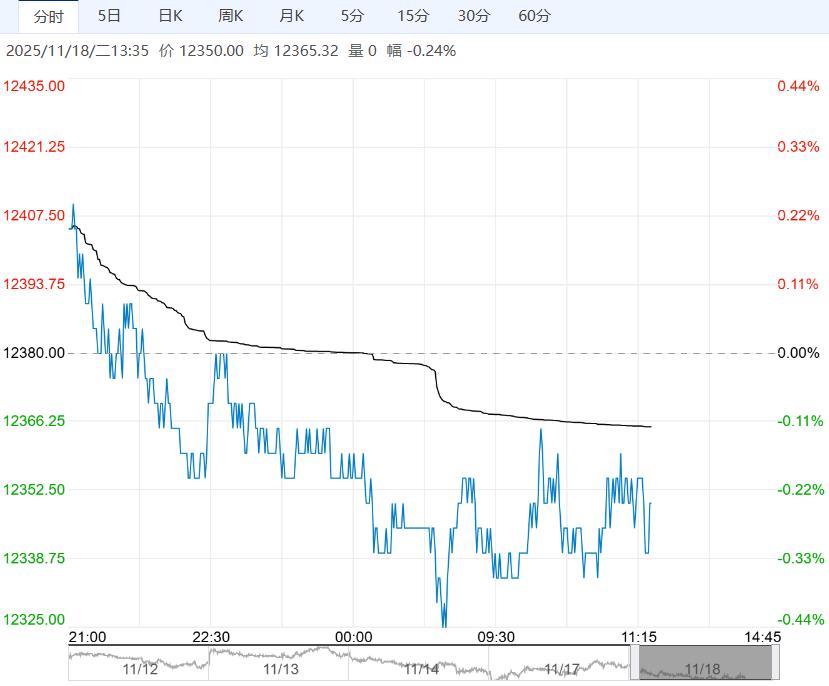Image resolution: width=829 pixels, height=686 pixels.
Task: Click the lowest dip of the blue price line
Action: [444, 624]
